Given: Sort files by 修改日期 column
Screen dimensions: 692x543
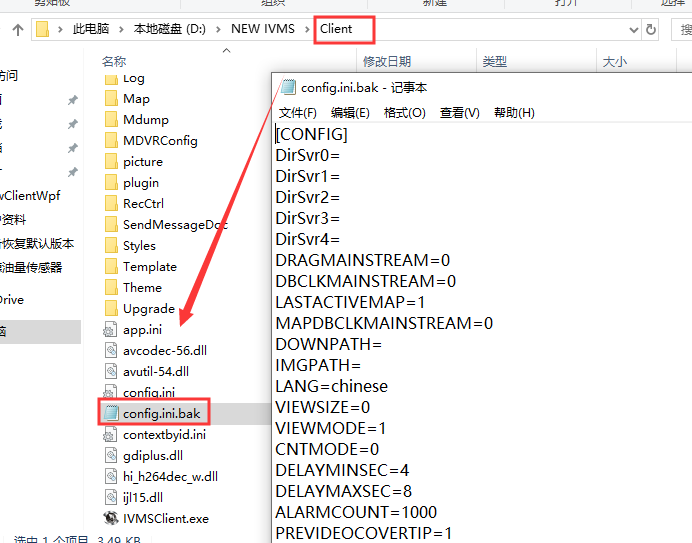Looking at the screenshot, I should (387, 61).
